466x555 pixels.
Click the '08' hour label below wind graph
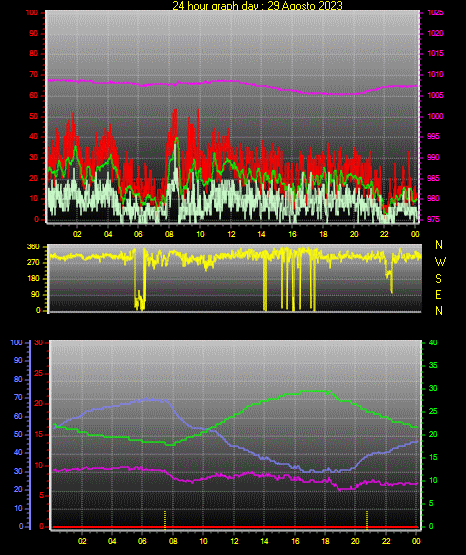pyautogui.click(x=169, y=234)
